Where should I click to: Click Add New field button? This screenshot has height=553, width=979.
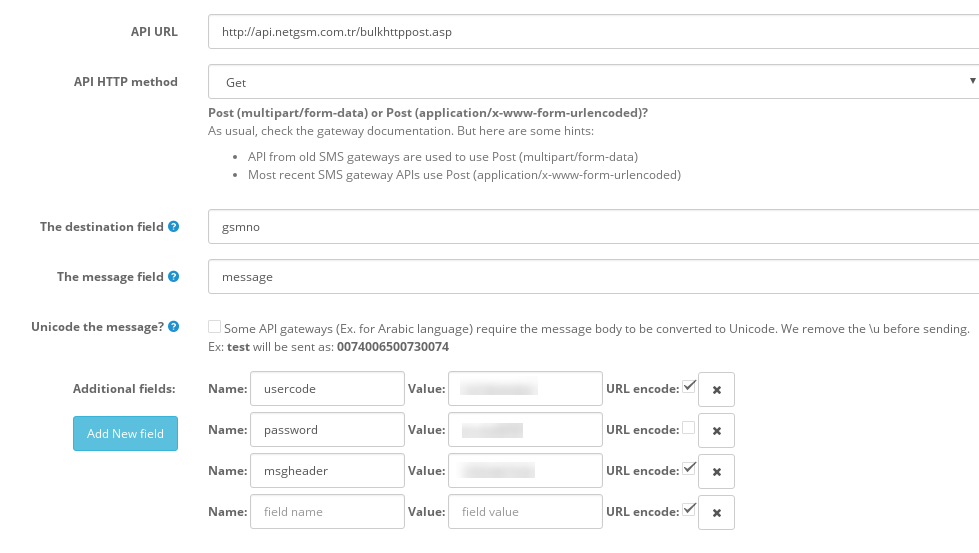click(x=125, y=433)
